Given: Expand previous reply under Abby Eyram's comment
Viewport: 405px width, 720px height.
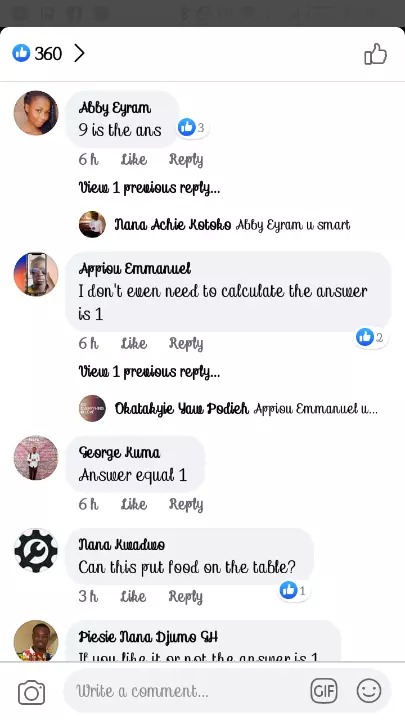Looking at the screenshot, I should point(149,187).
